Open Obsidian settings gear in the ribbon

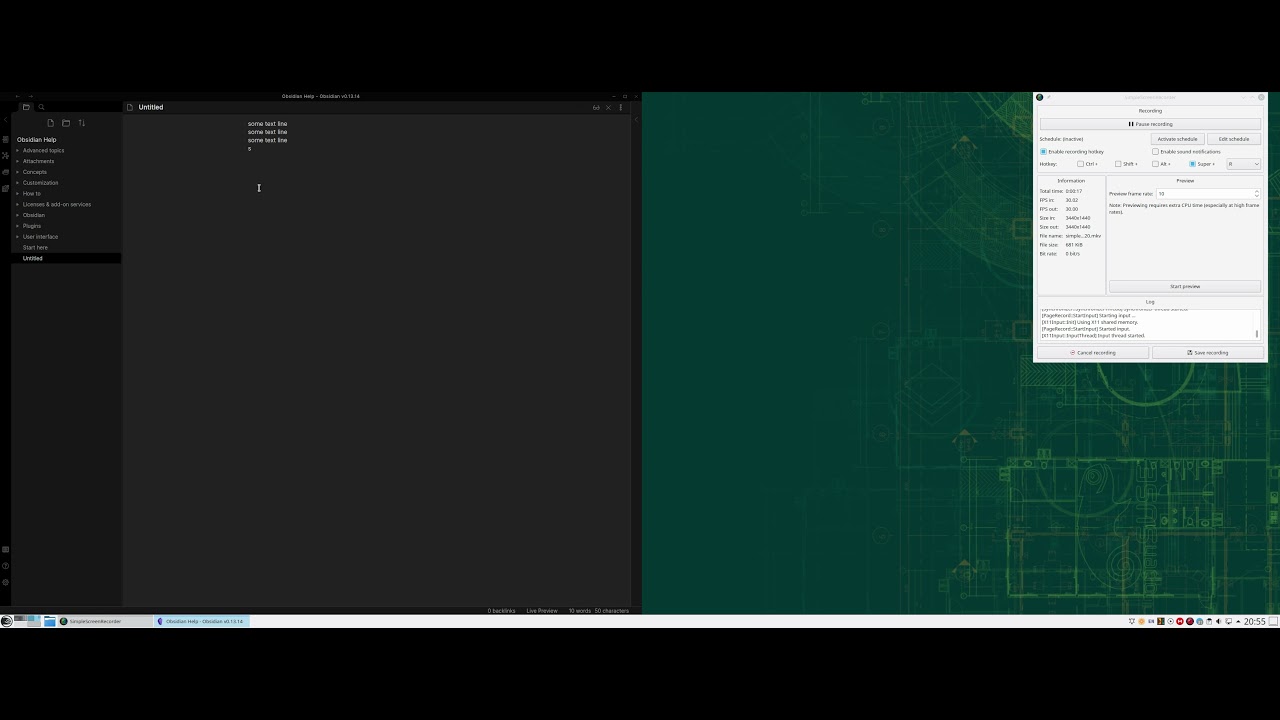[x=5, y=582]
